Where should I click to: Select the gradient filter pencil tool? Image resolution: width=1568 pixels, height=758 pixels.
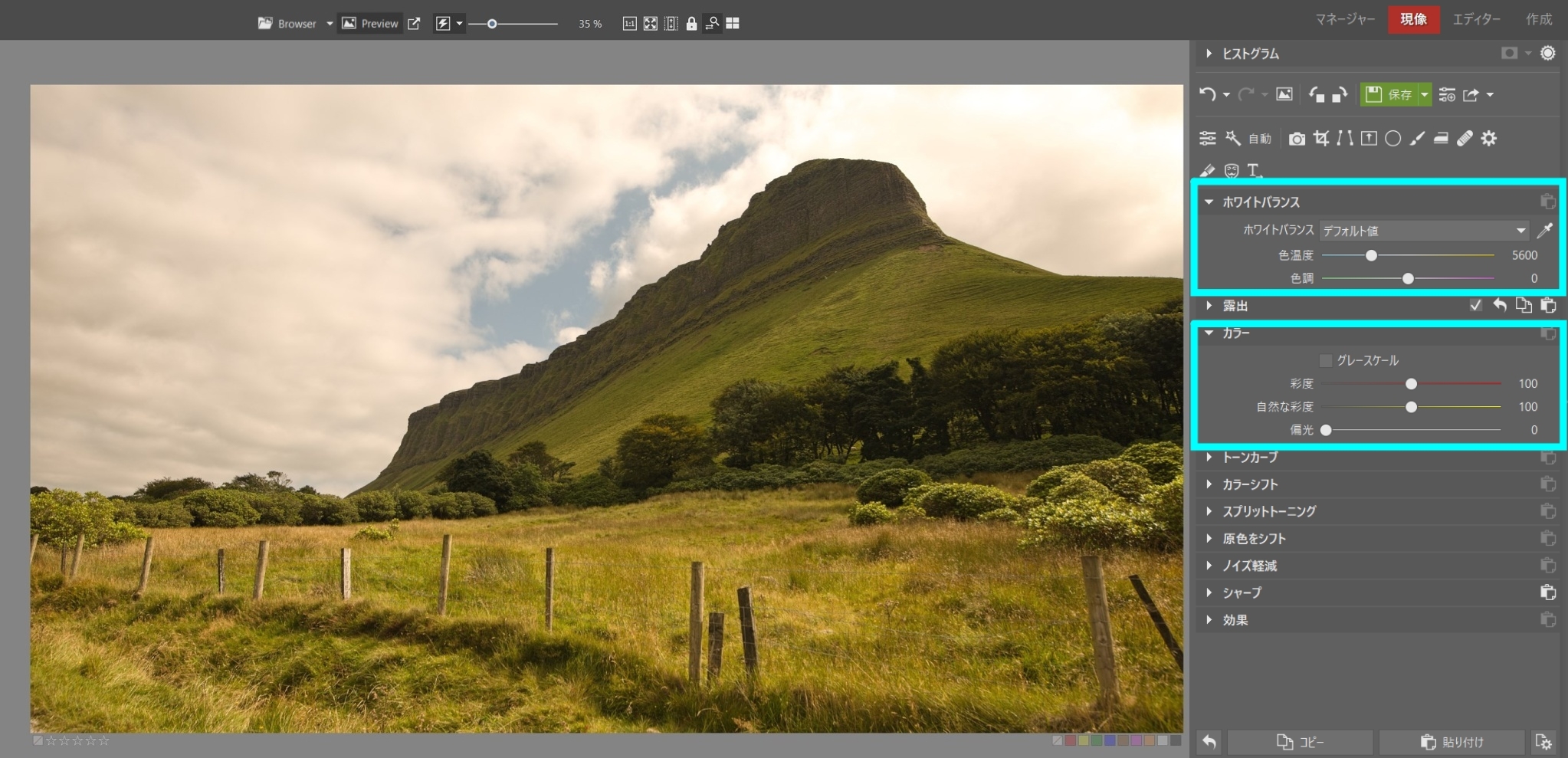(x=1207, y=170)
